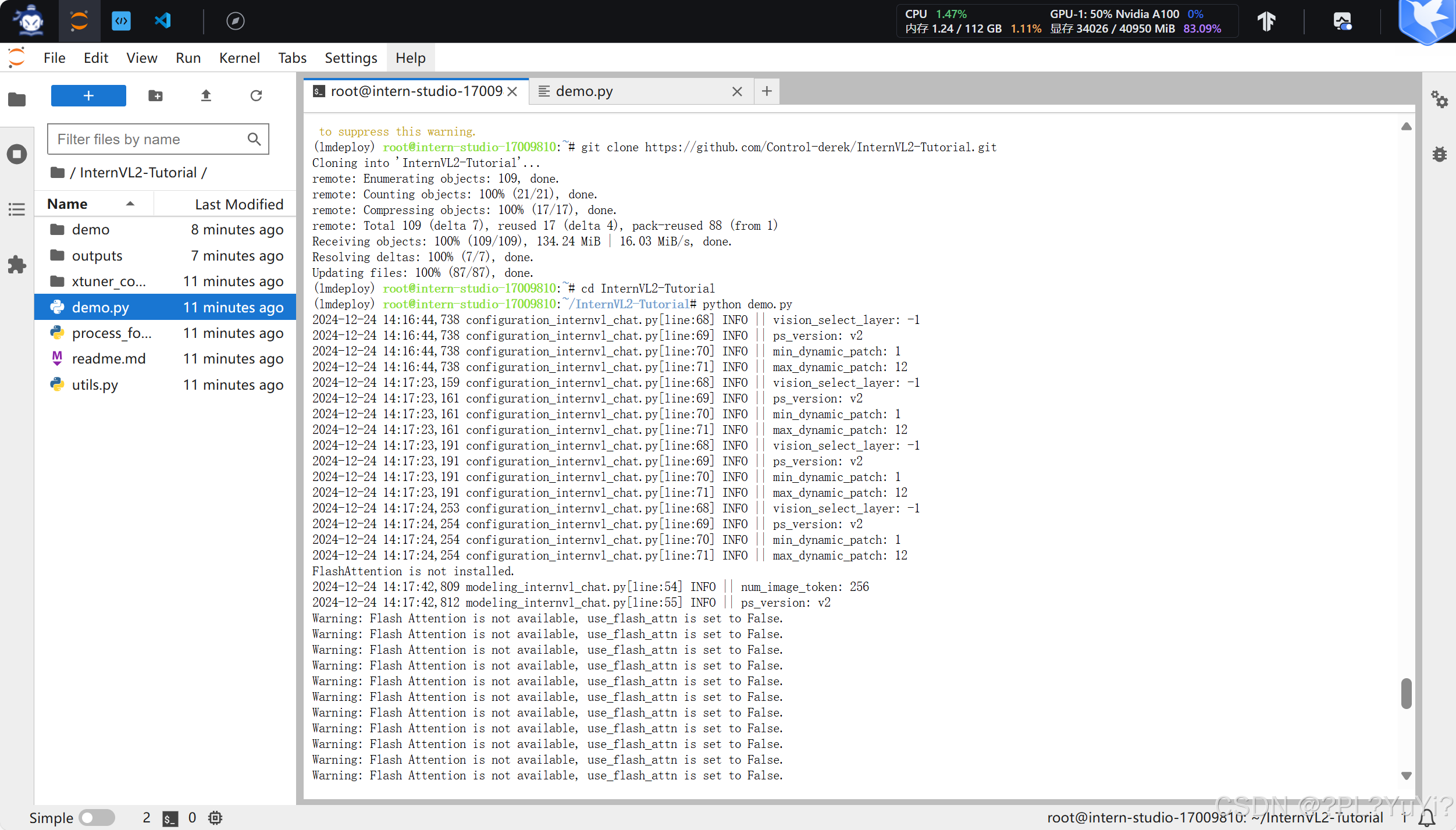Open the Property Inspector gears icon
The image size is (1456, 830).
click(1439, 99)
